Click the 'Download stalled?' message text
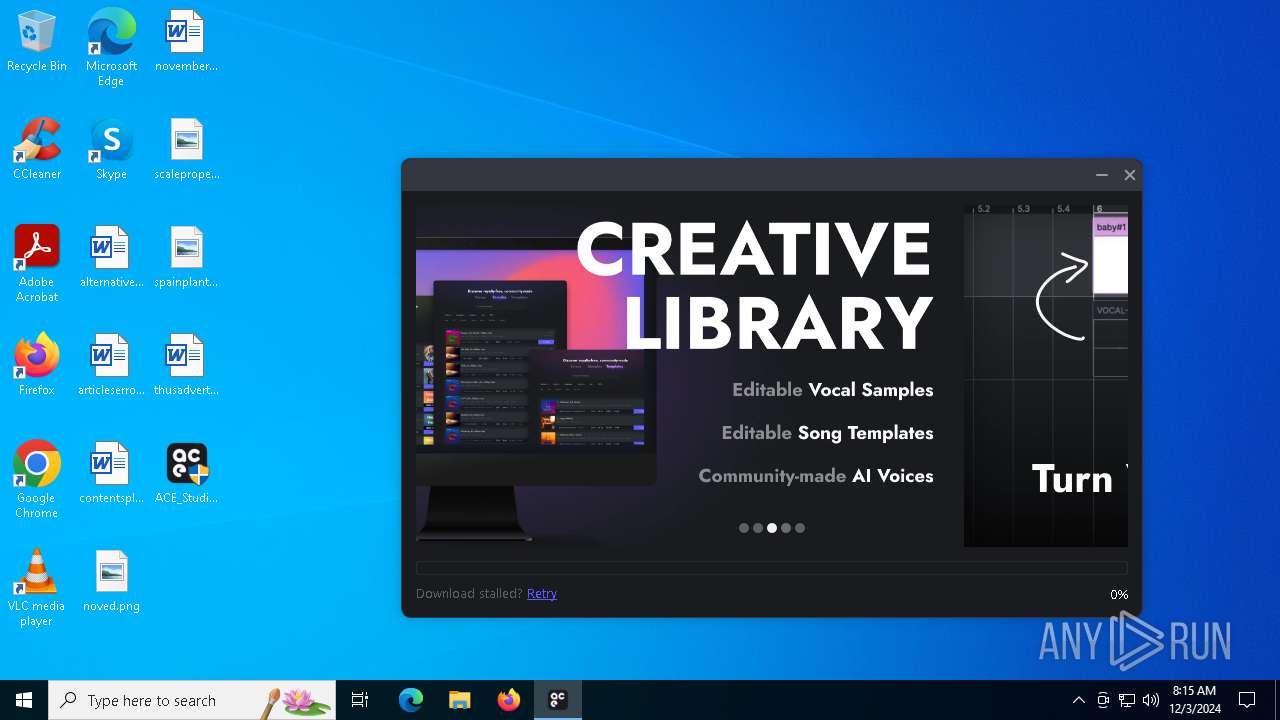1280x720 pixels. (x=469, y=593)
